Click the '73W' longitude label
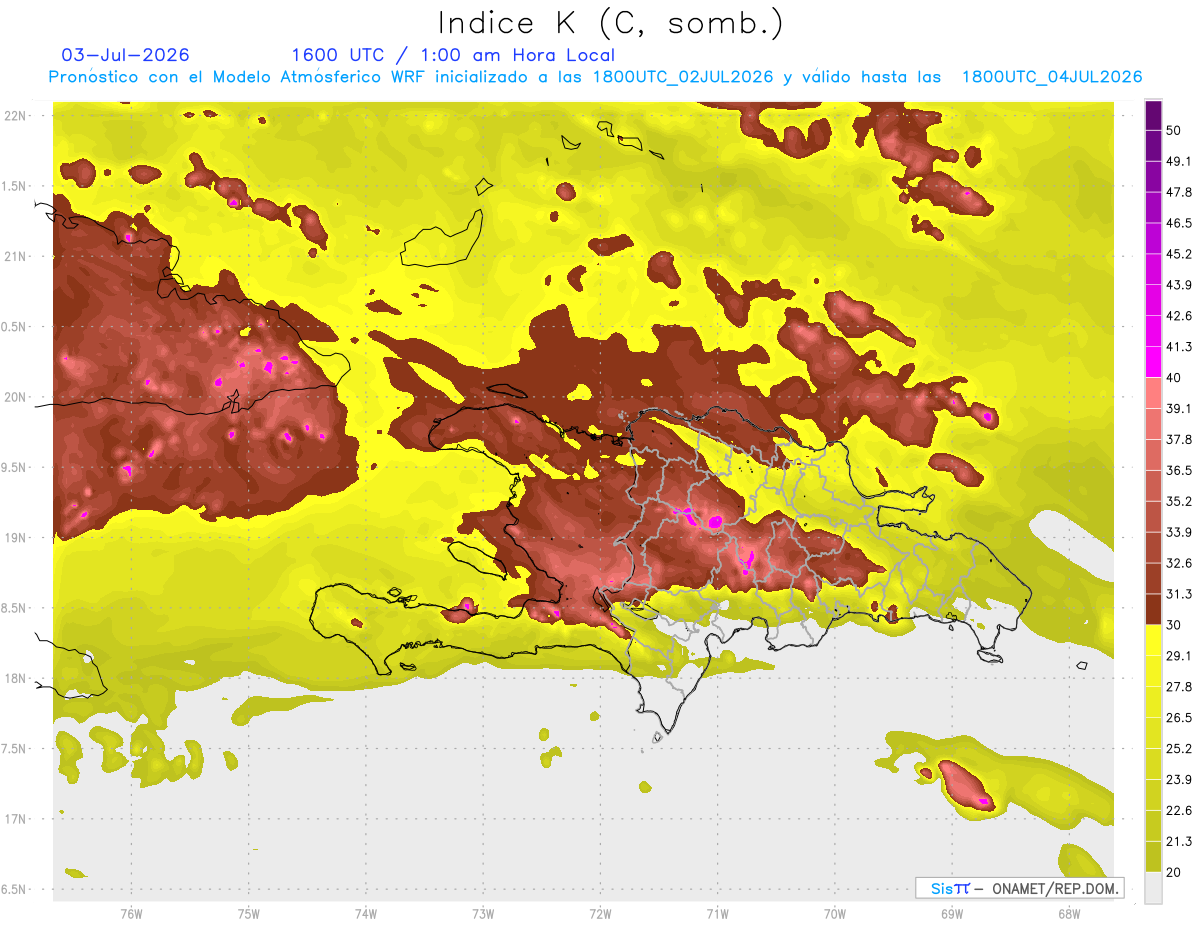 tap(483, 914)
